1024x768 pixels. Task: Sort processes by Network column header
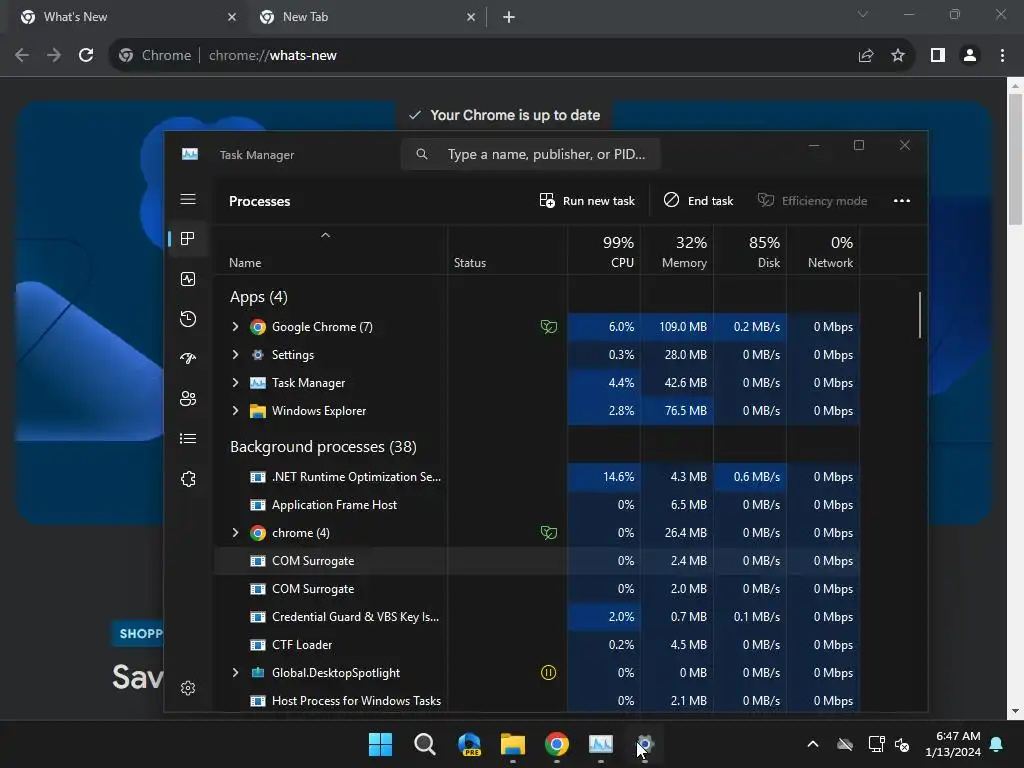[x=824, y=251]
